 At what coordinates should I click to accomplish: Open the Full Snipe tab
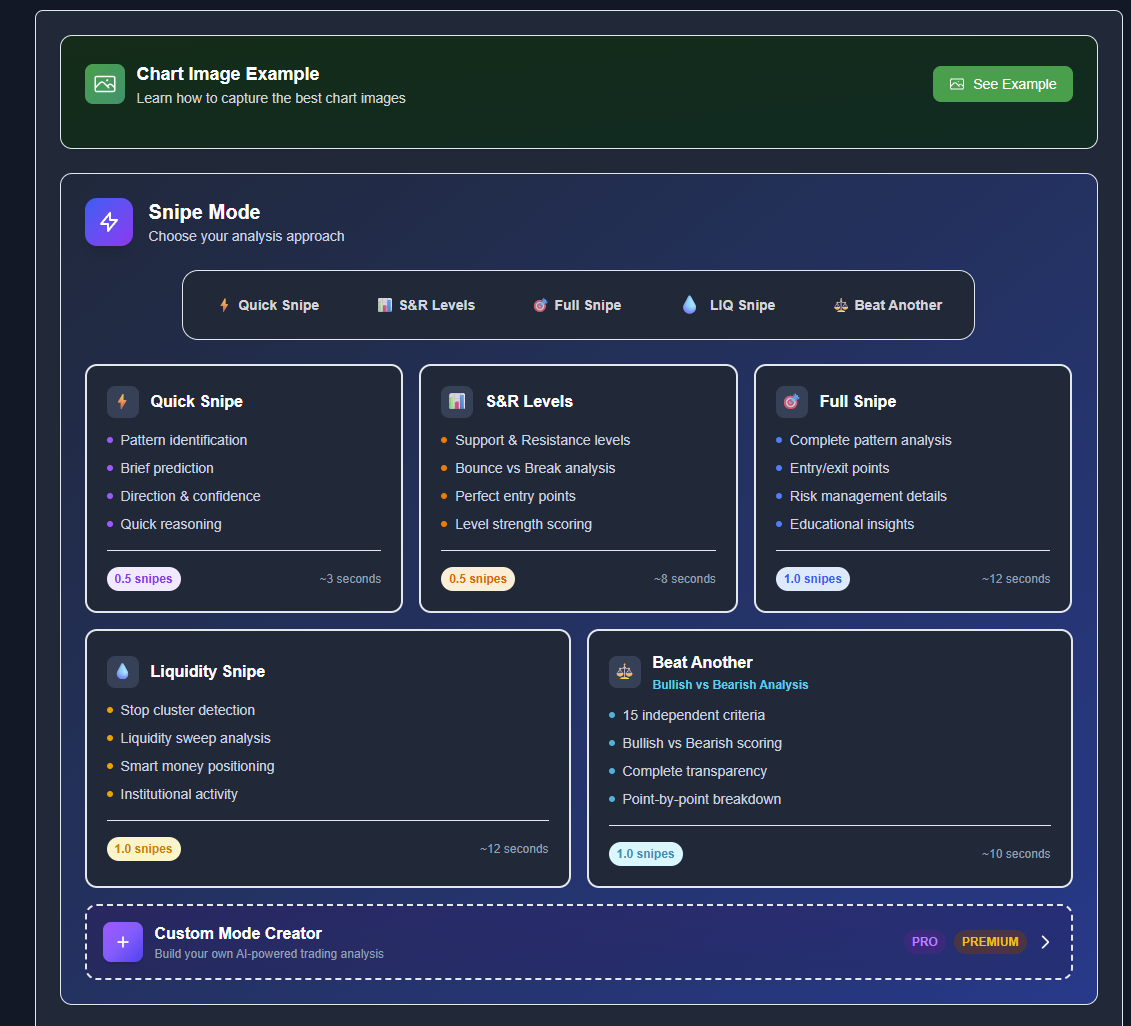(x=577, y=304)
